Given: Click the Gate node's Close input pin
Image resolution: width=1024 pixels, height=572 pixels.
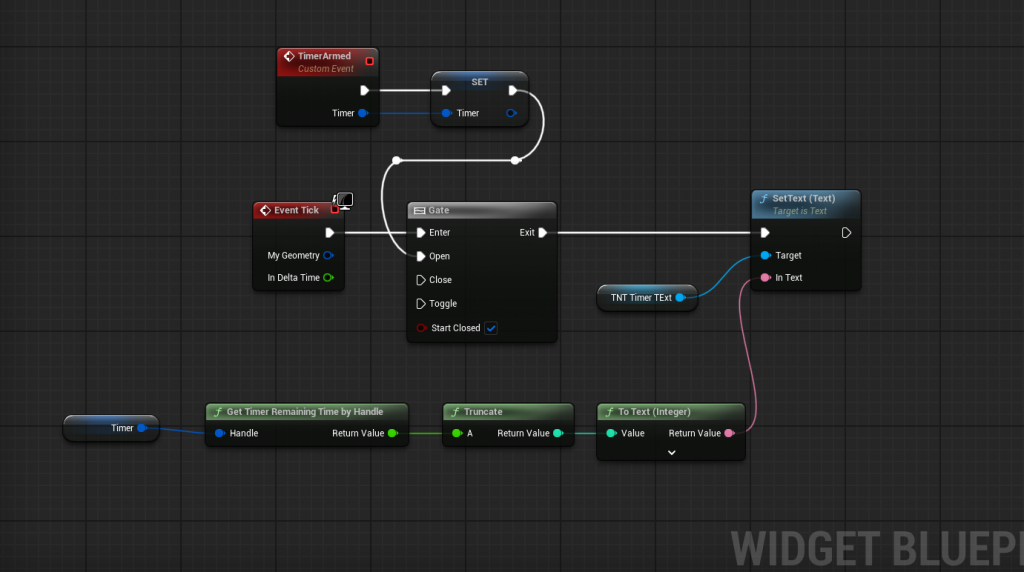Looking at the screenshot, I should pyautogui.click(x=421, y=280).
